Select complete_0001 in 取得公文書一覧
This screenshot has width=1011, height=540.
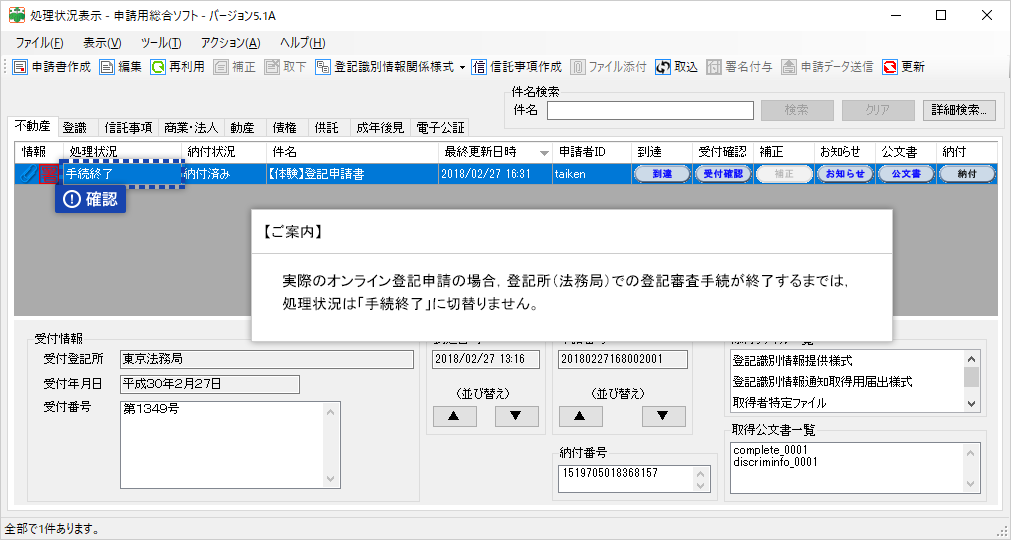point(771,450)
